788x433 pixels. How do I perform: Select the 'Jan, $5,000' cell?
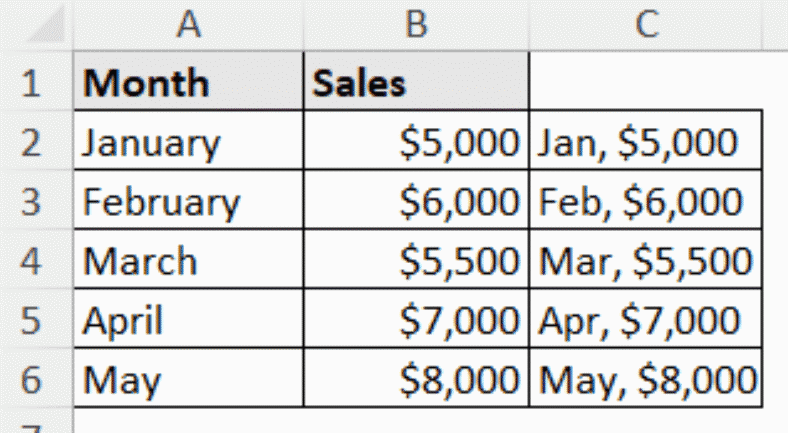point(646,142)
